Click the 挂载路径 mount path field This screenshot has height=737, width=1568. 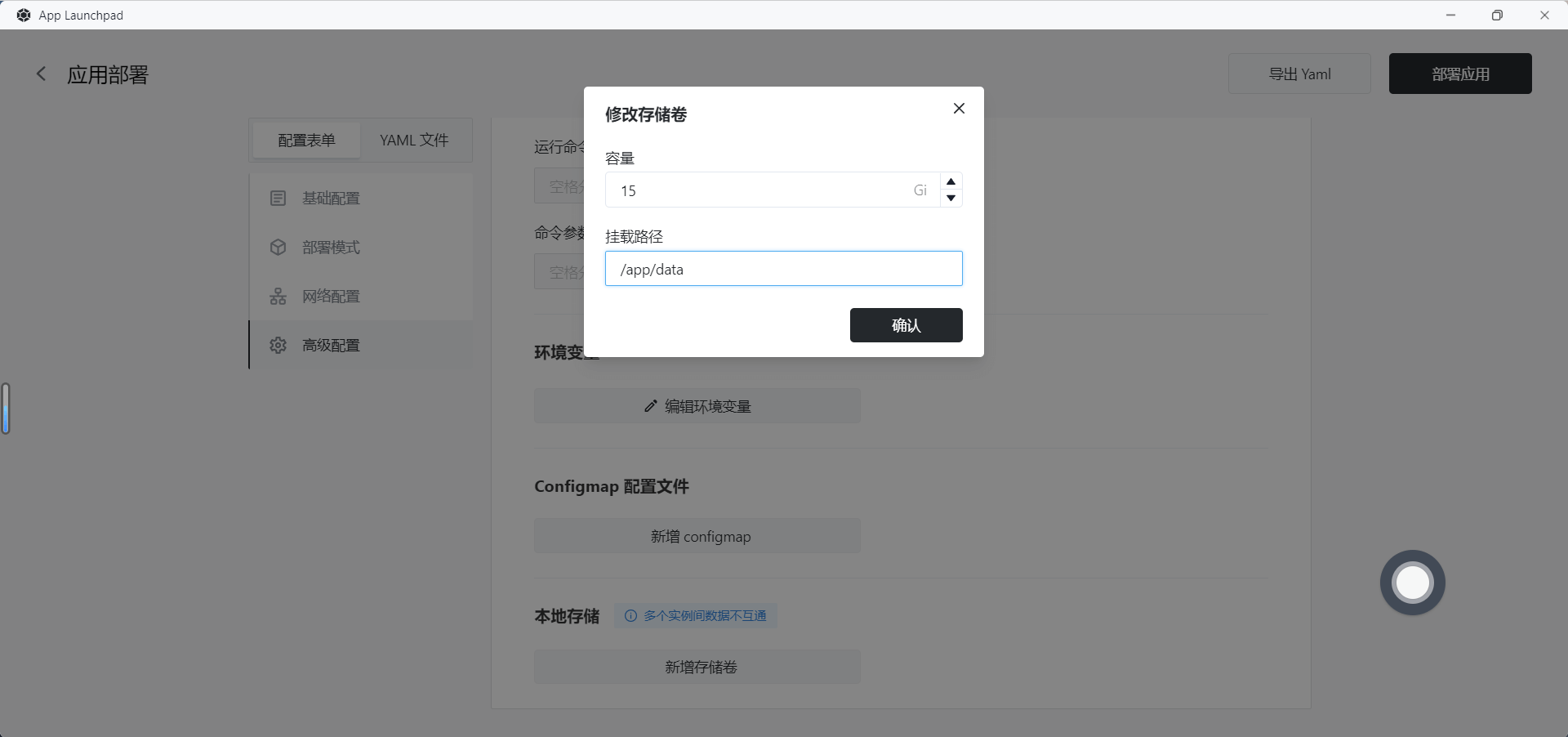[782, 269]
